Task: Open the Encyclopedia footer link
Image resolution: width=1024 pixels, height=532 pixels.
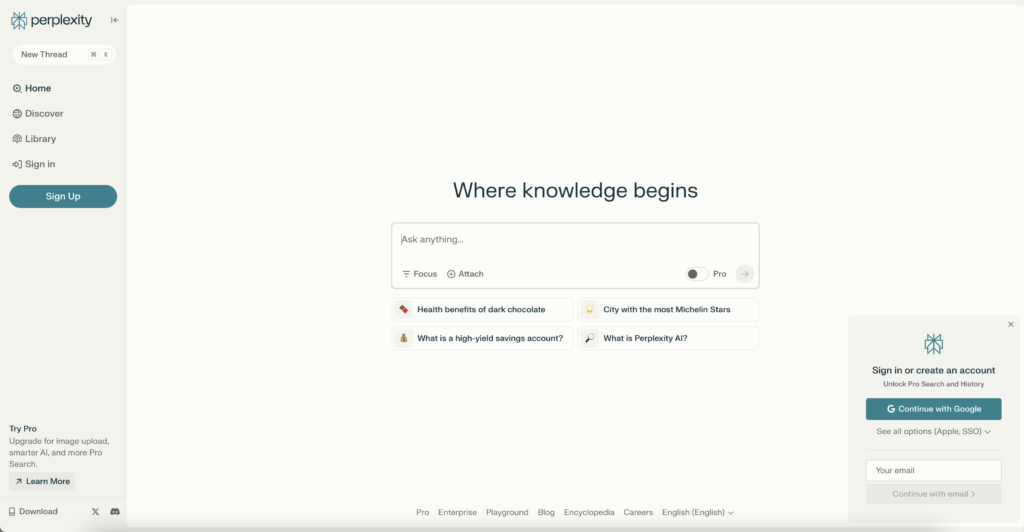Action: [589, 512]
